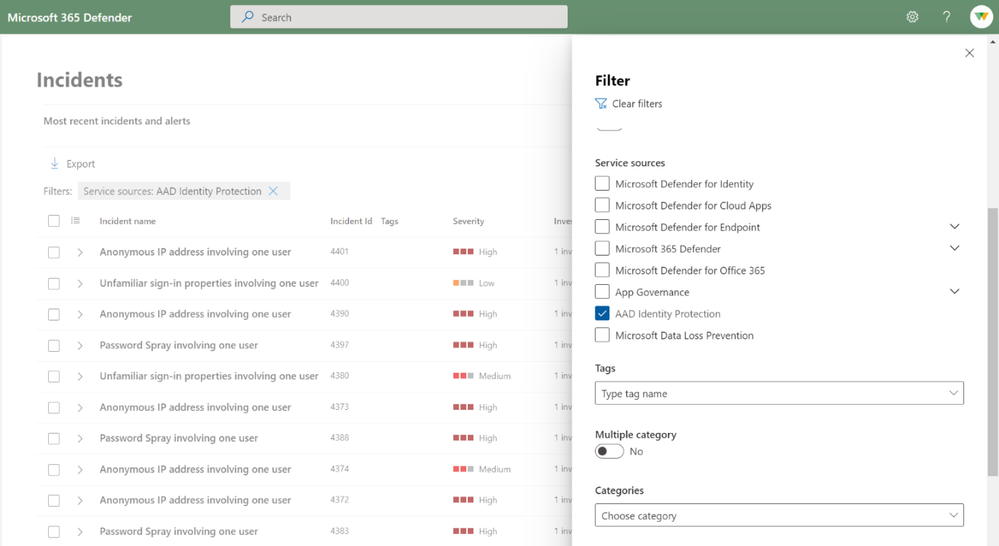999x546 pixels.
Task: Click the Low severity indicator for incident 4400
Action: (x=463, y=283)
